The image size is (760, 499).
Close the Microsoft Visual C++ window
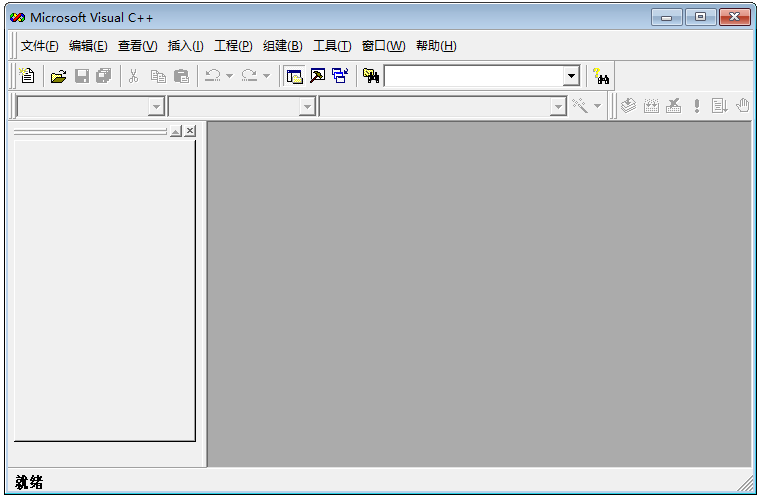735,17
